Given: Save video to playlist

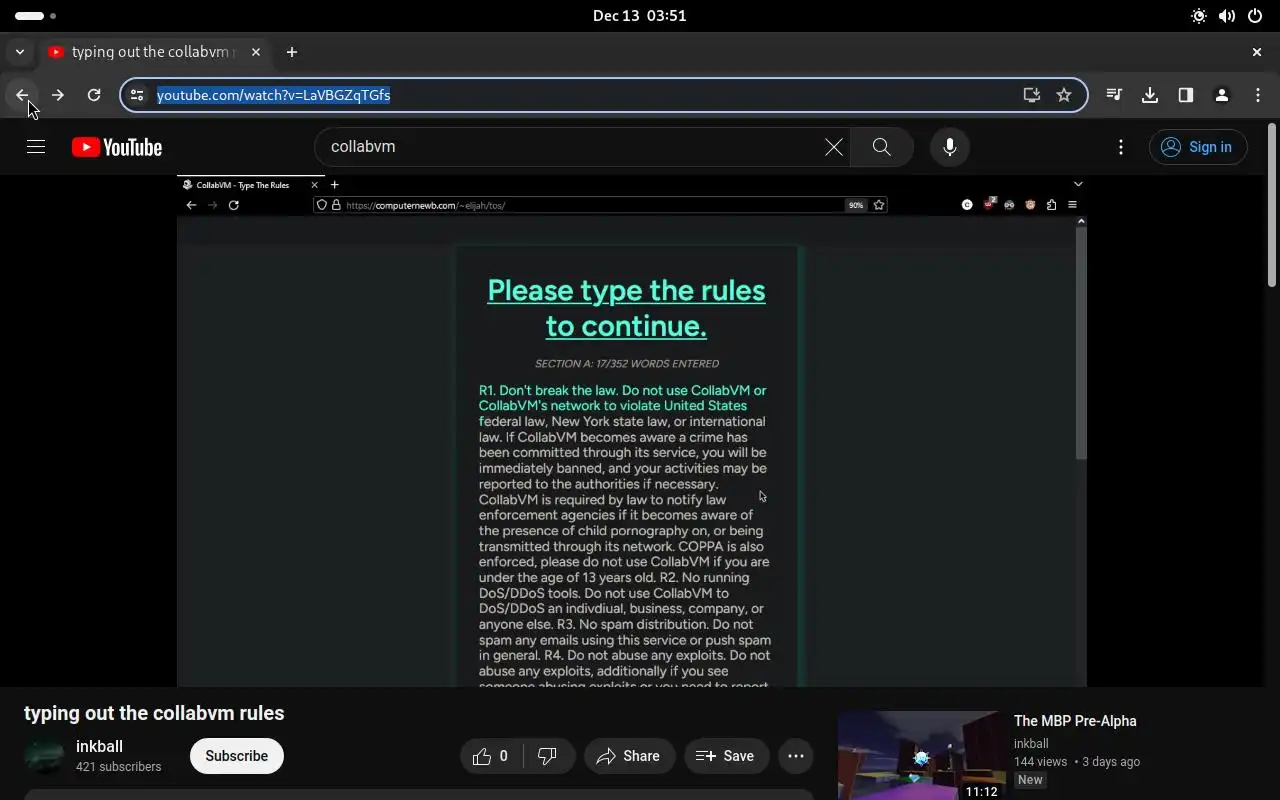Looking at the screenshot, I should (x=726, y=756).
